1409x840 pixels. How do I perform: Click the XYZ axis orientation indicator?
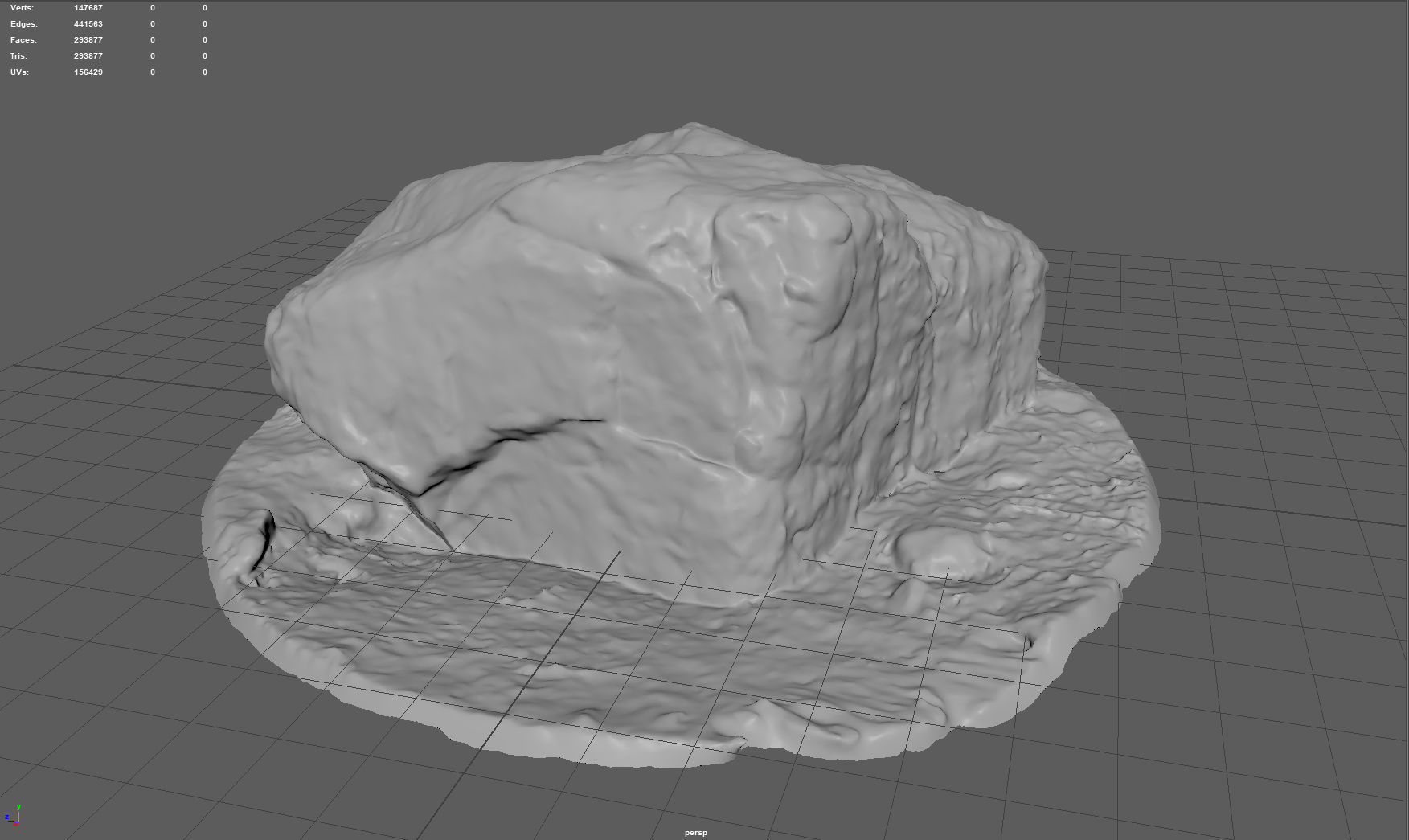point(13,814)
